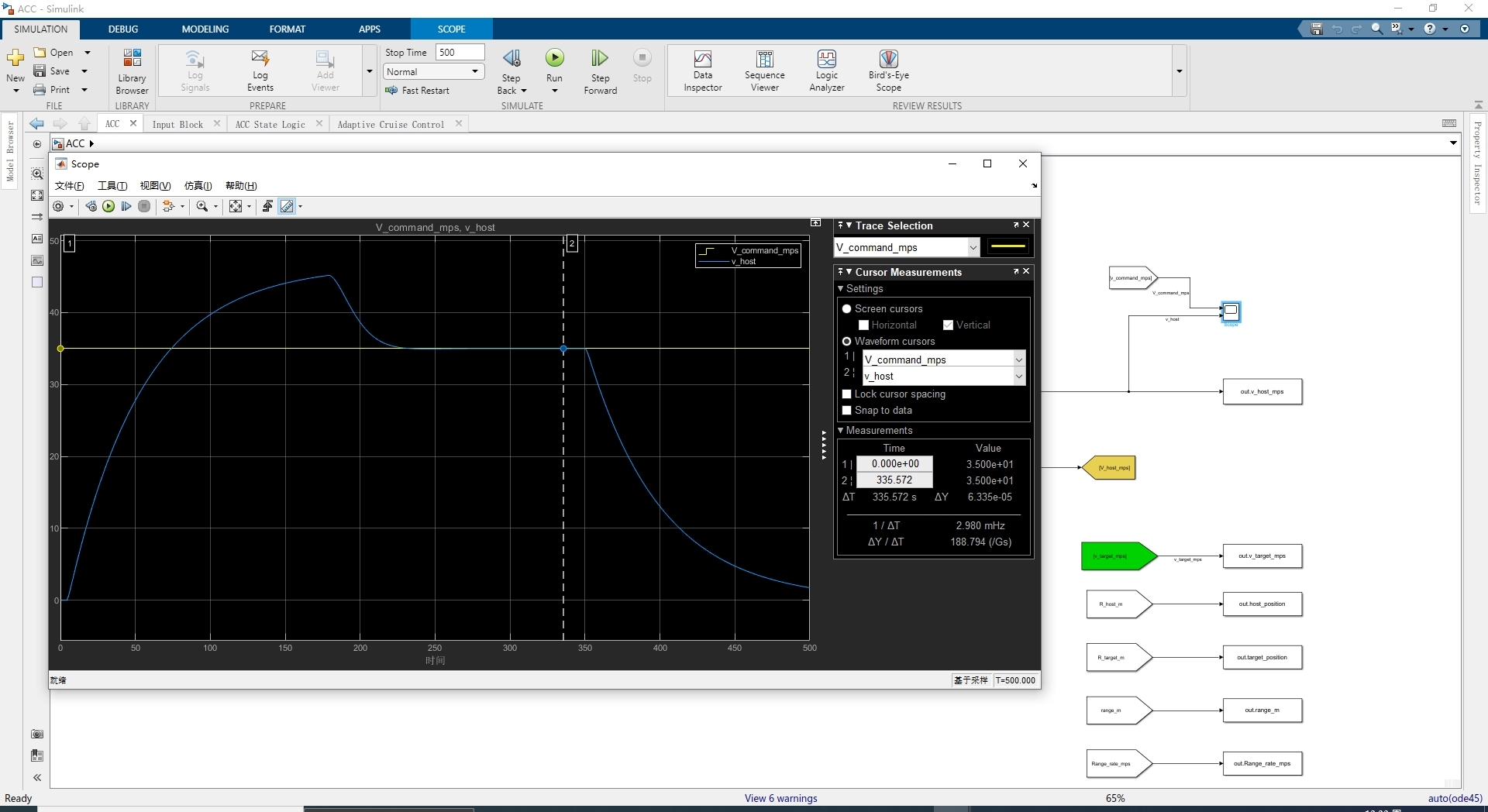This screenshot has height=812, width=1488.
Task: Click screenshot camera icon at palette bottom
Action: tap(37, 734)
